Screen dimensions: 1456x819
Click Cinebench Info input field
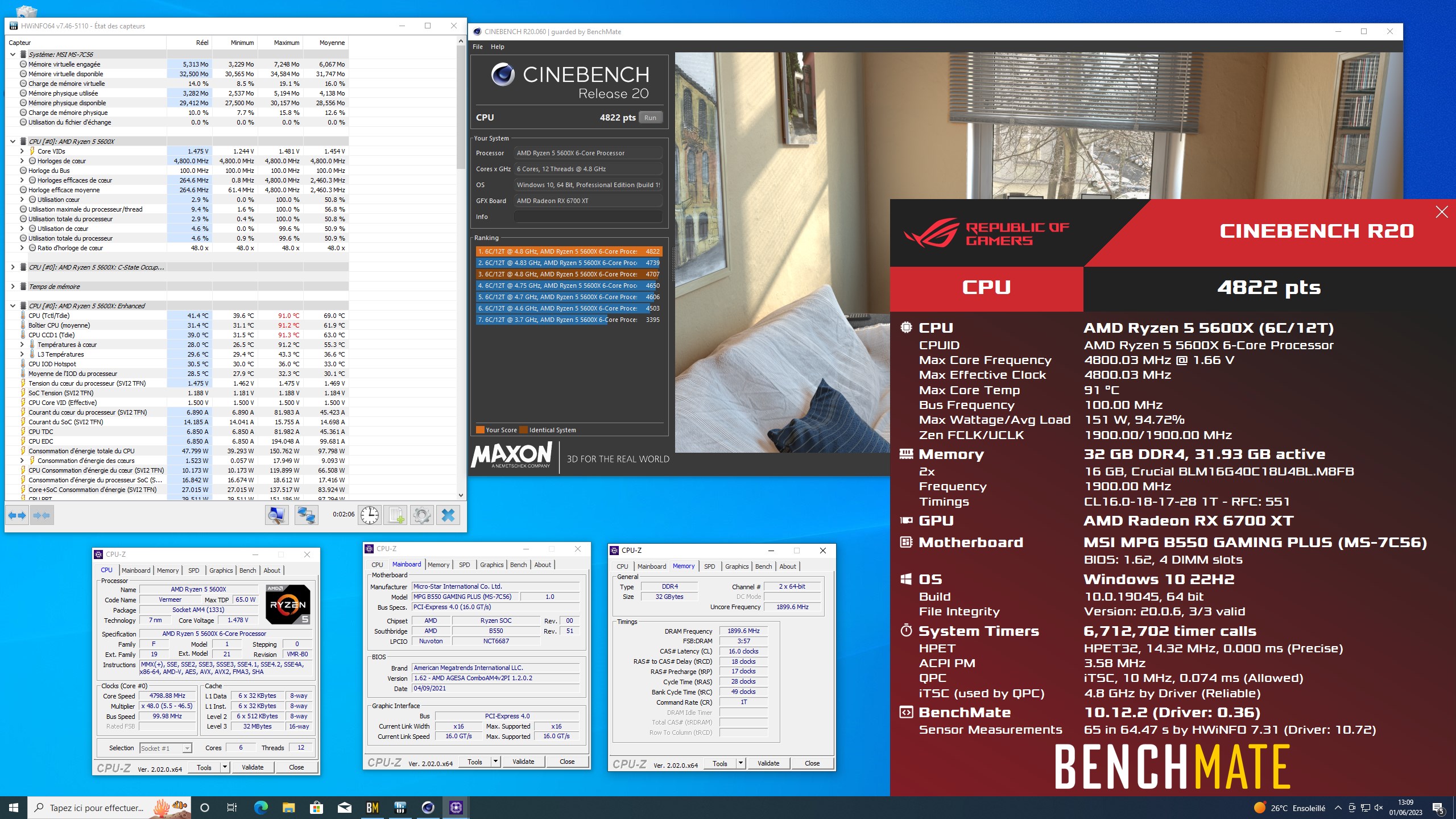(x=588, y=217)
